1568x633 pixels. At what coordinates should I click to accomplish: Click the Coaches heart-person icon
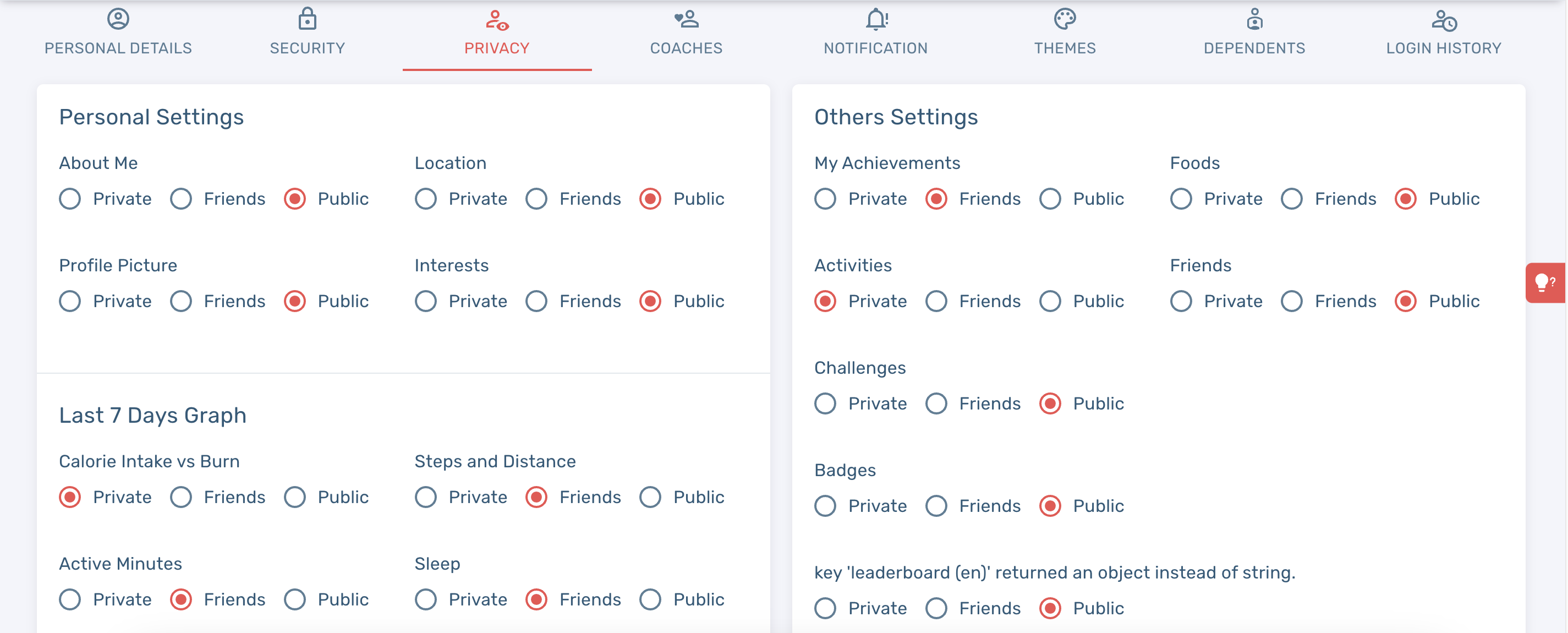686,19
